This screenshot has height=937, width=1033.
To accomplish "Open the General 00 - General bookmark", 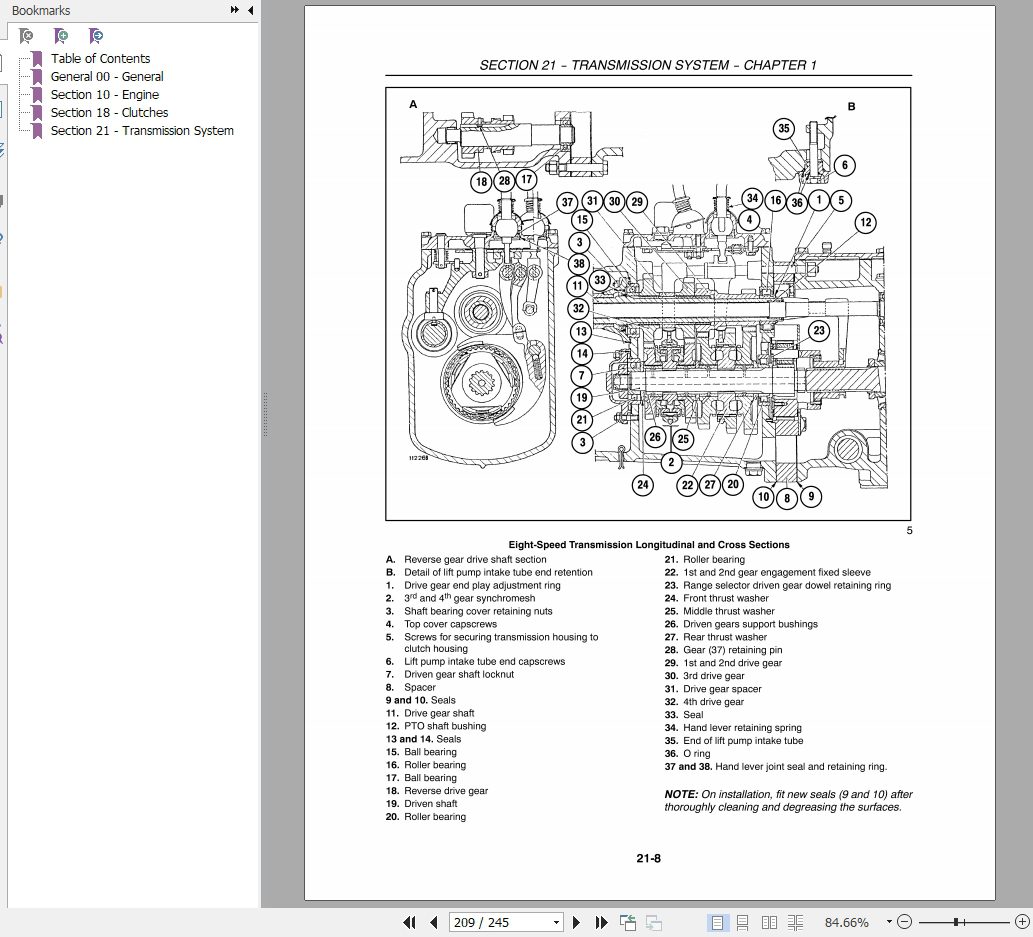I will pyautogui.click(x=107, y=76).
